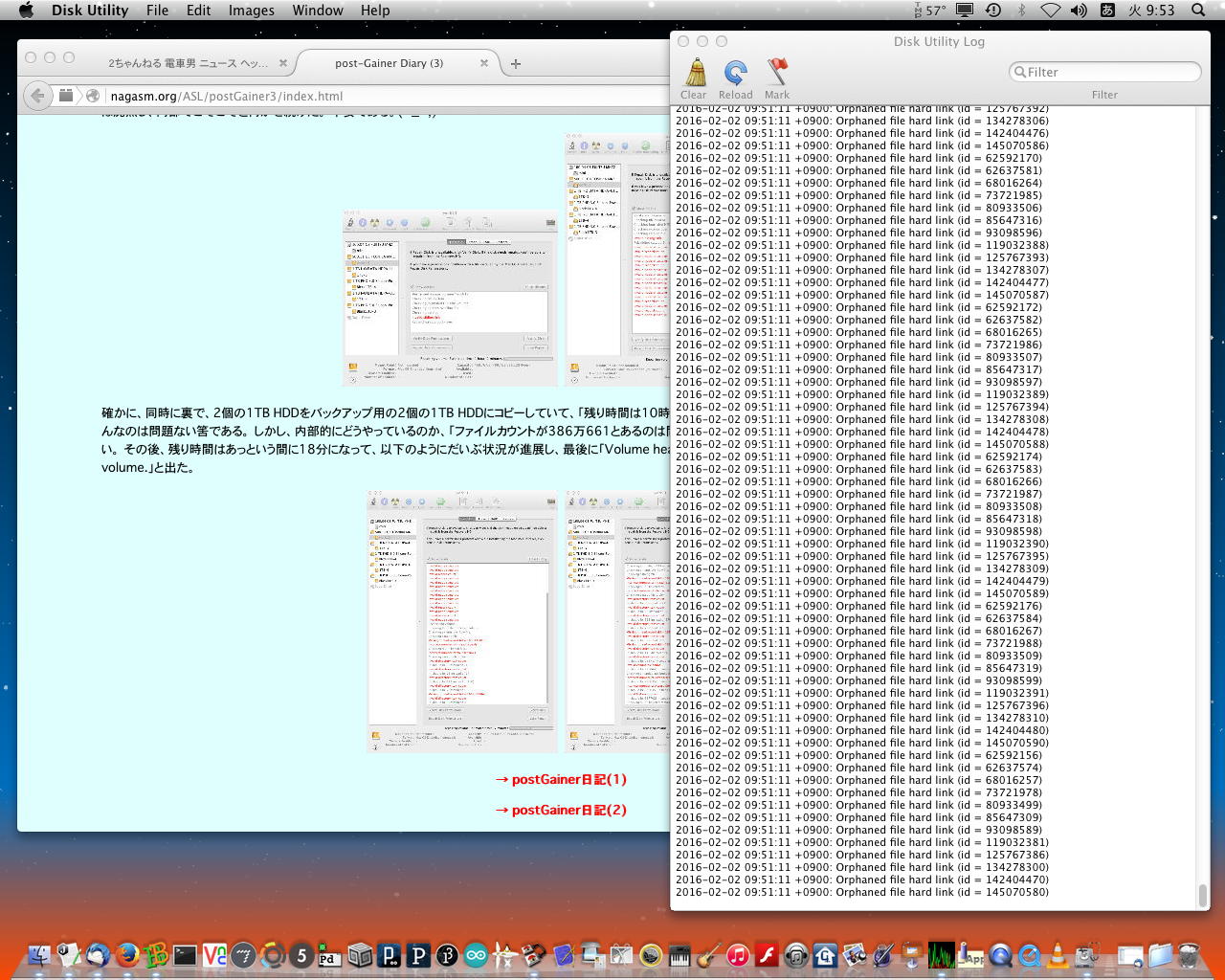
Task: Open the Wi-Fi status menu
Action: coord(1050,11)
